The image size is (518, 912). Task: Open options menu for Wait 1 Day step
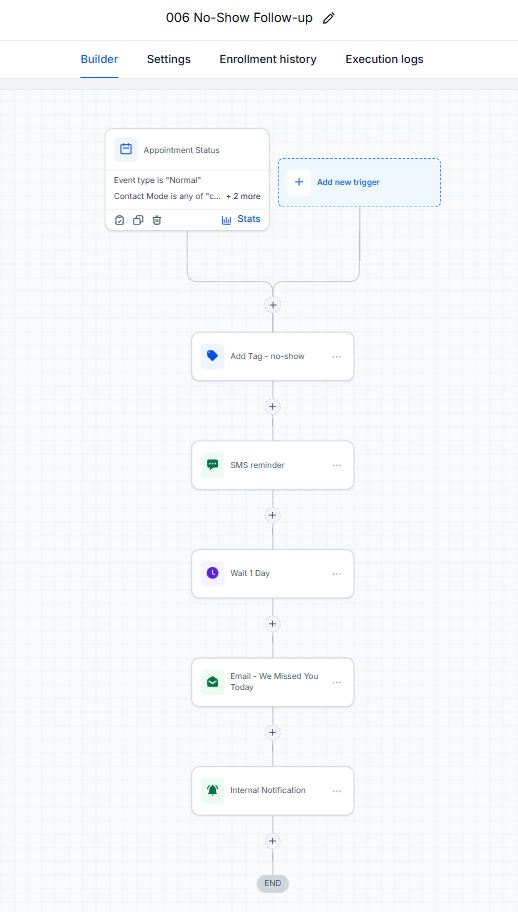pos(337,574)
